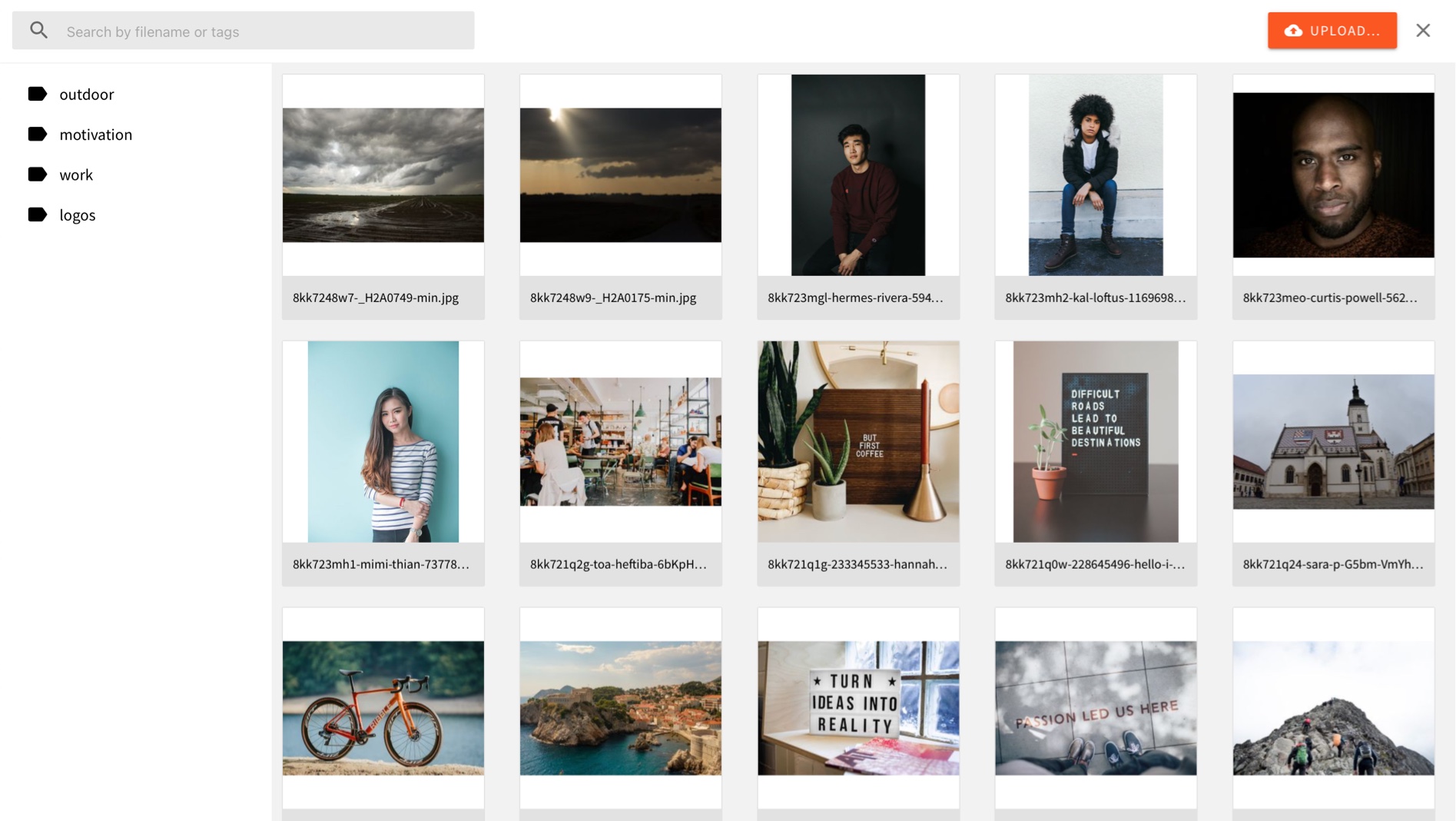
Task: Select the striped-shirt portrait 8kk723mh1-mimi-thian image
Action: (x=383, y=441)
